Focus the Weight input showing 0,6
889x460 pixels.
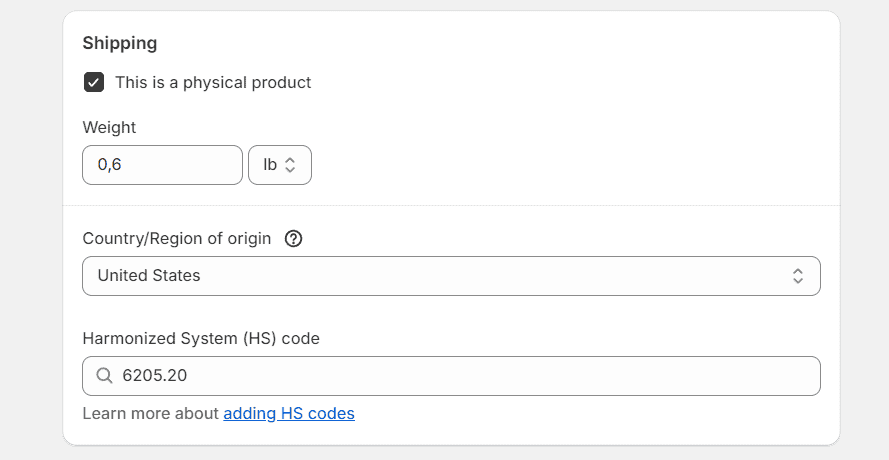tap(162, 165)
